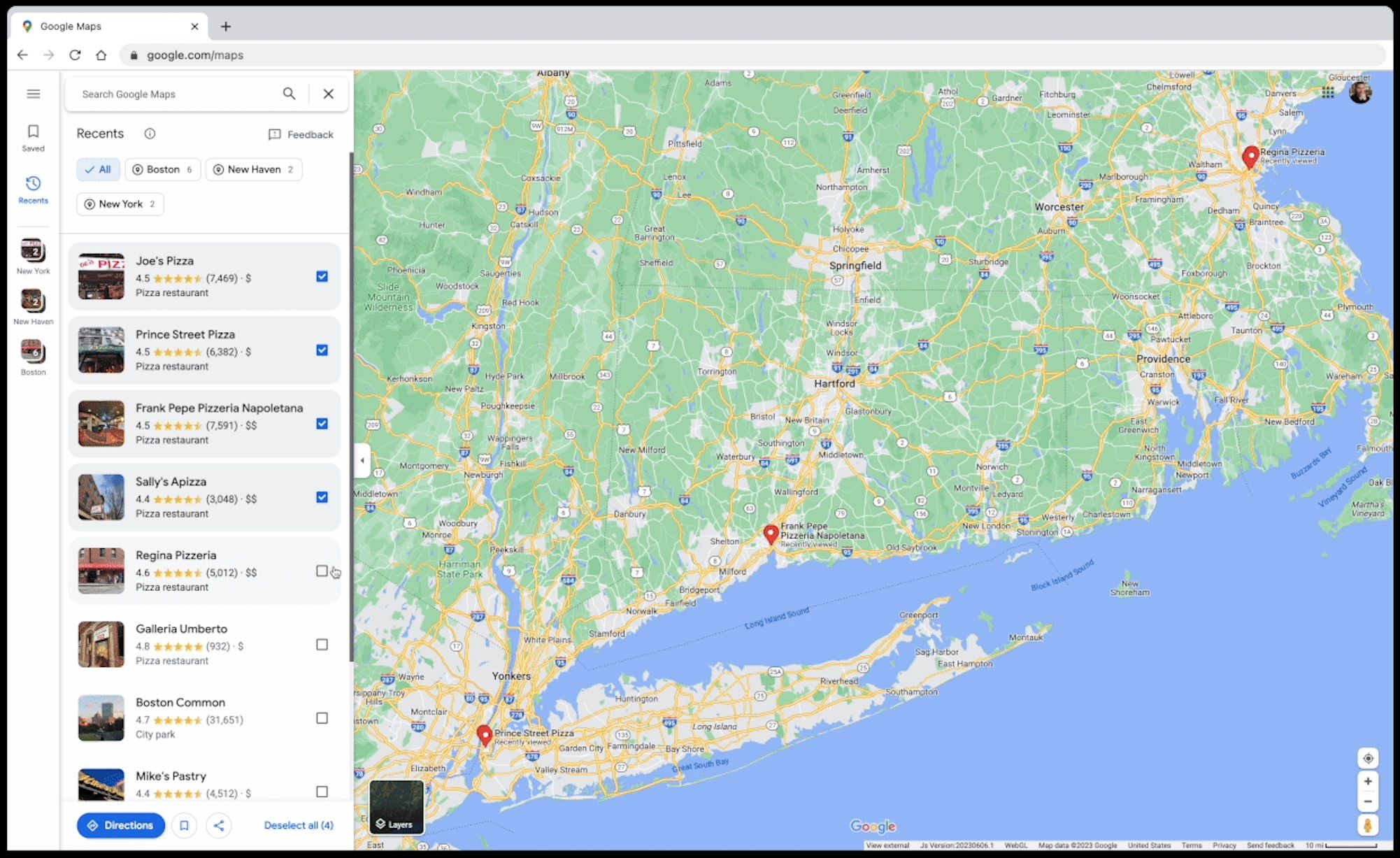Viewport: 1400px width, 858px height.
Task: Open the Google account profile avatar
Action: 1360,92
